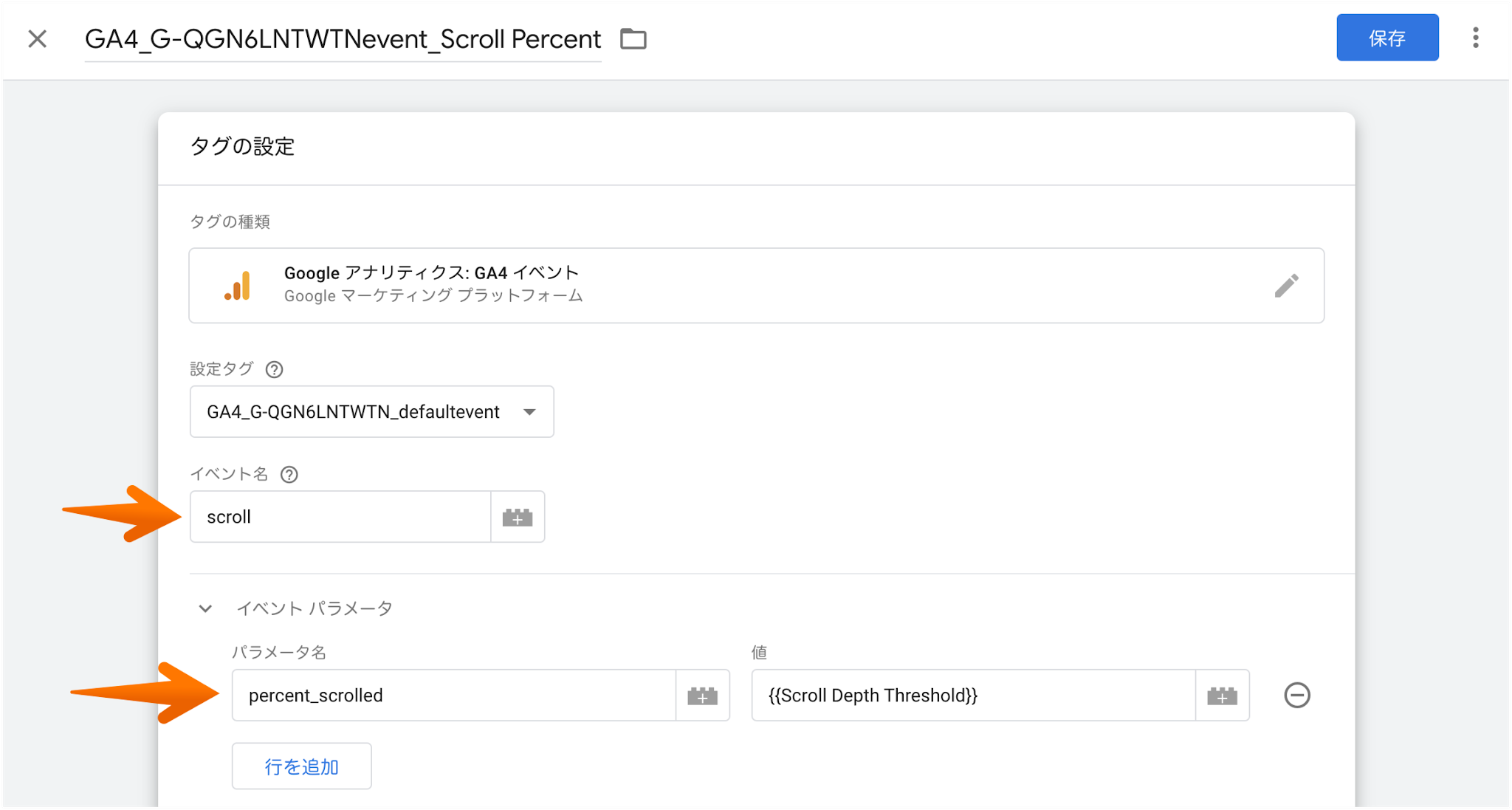Viewport: 1512px width, 810px height.
Task: Click the pencil icon to edit tag type
Action: pos(1286,285)
